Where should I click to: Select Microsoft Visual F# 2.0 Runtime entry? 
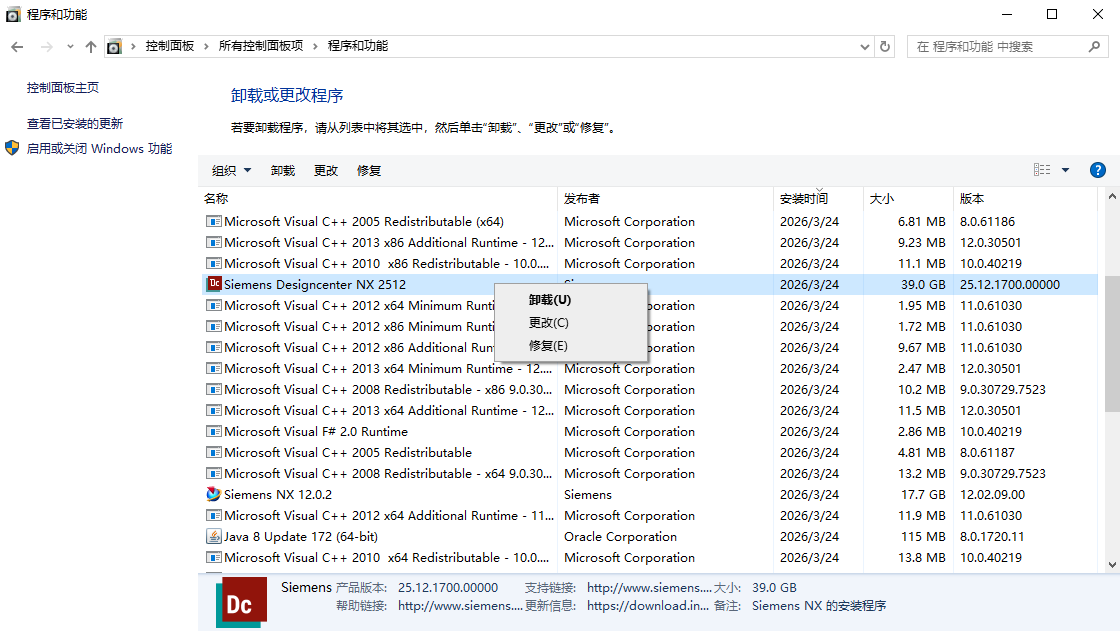click(x=316, y=432)
